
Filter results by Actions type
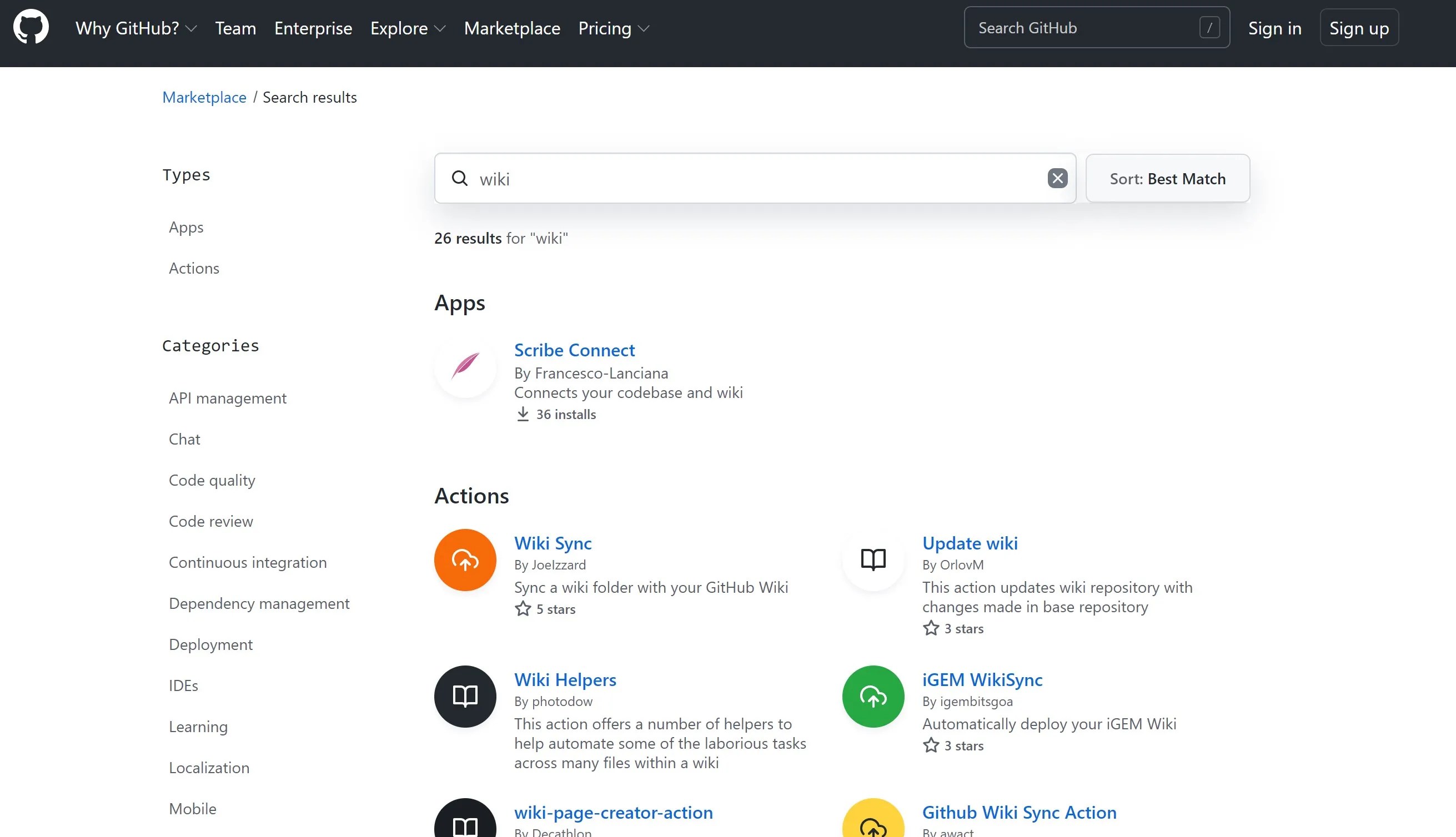194,268
